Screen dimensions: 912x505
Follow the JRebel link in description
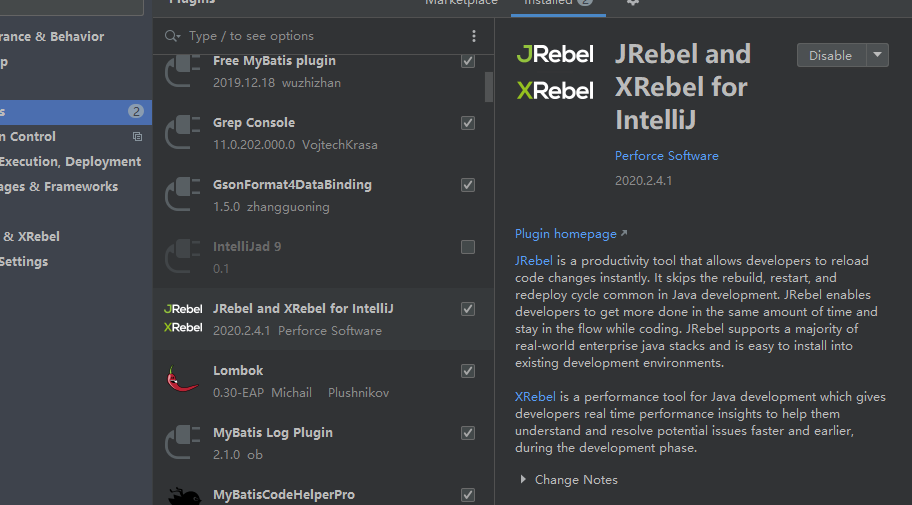(533, 261)
